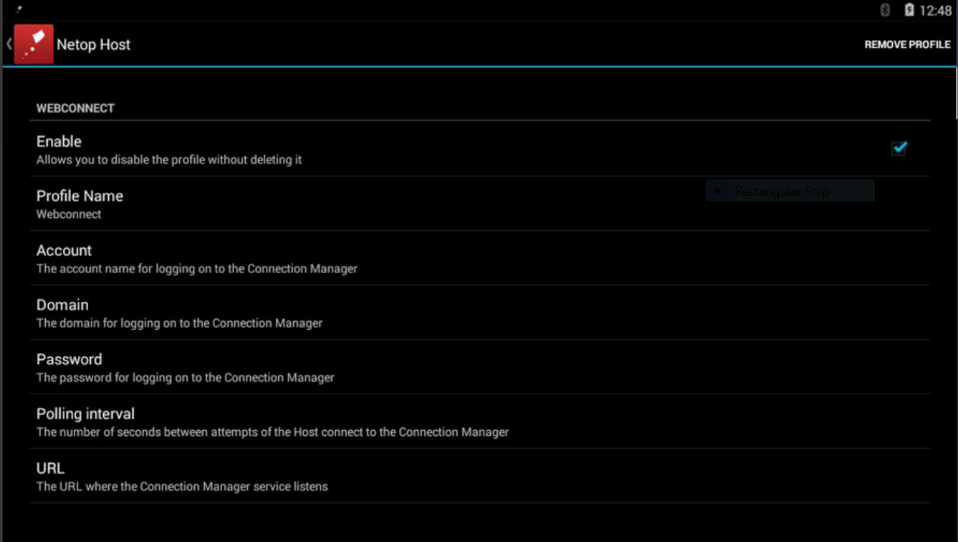Open the Password setting
This screenshot has height=542, width=958.
[480, 367]
